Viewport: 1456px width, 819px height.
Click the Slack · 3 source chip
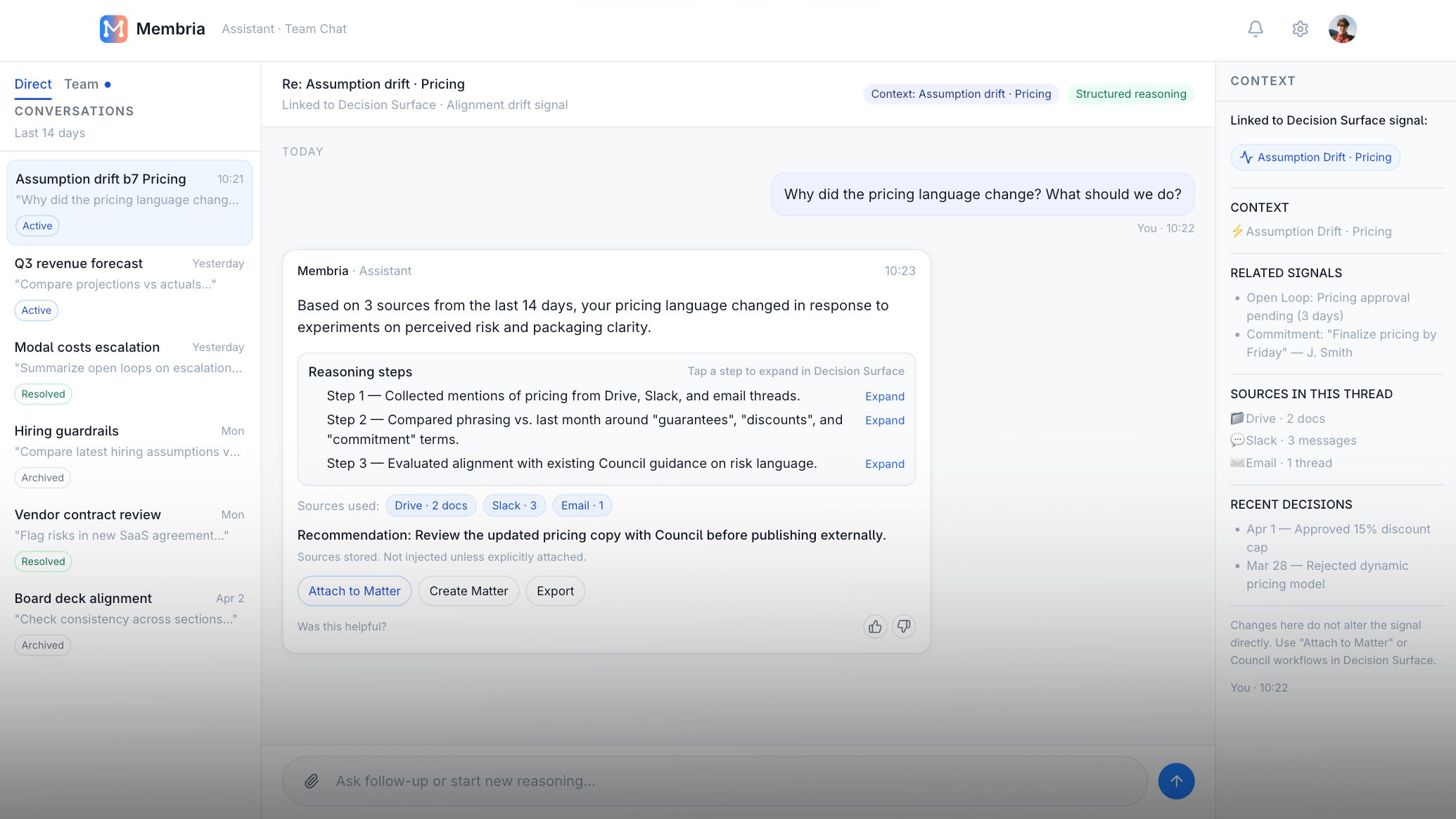[x=513, y=505]
